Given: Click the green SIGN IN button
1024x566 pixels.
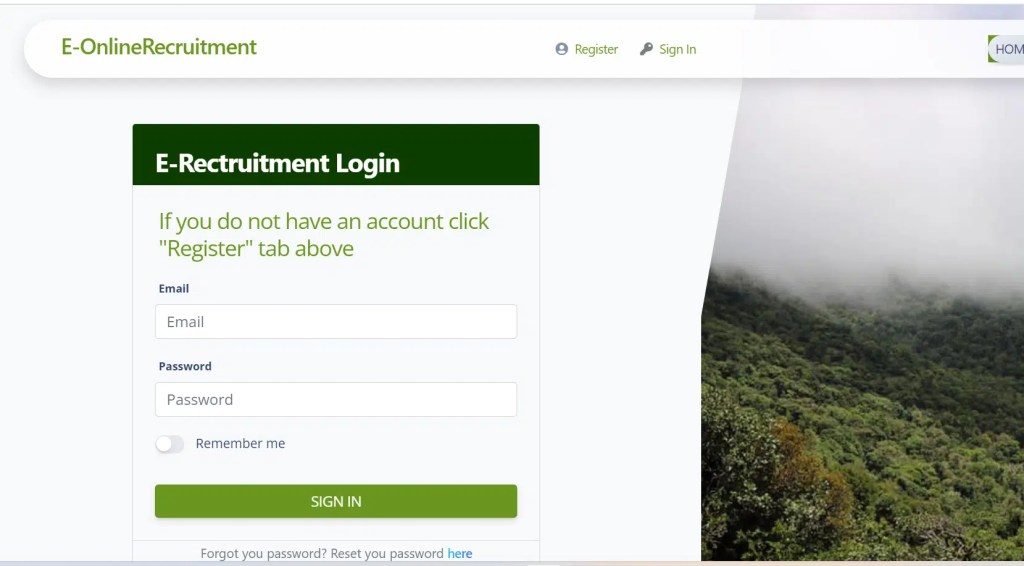Looking at the screenshot, I should pos(336,501).
